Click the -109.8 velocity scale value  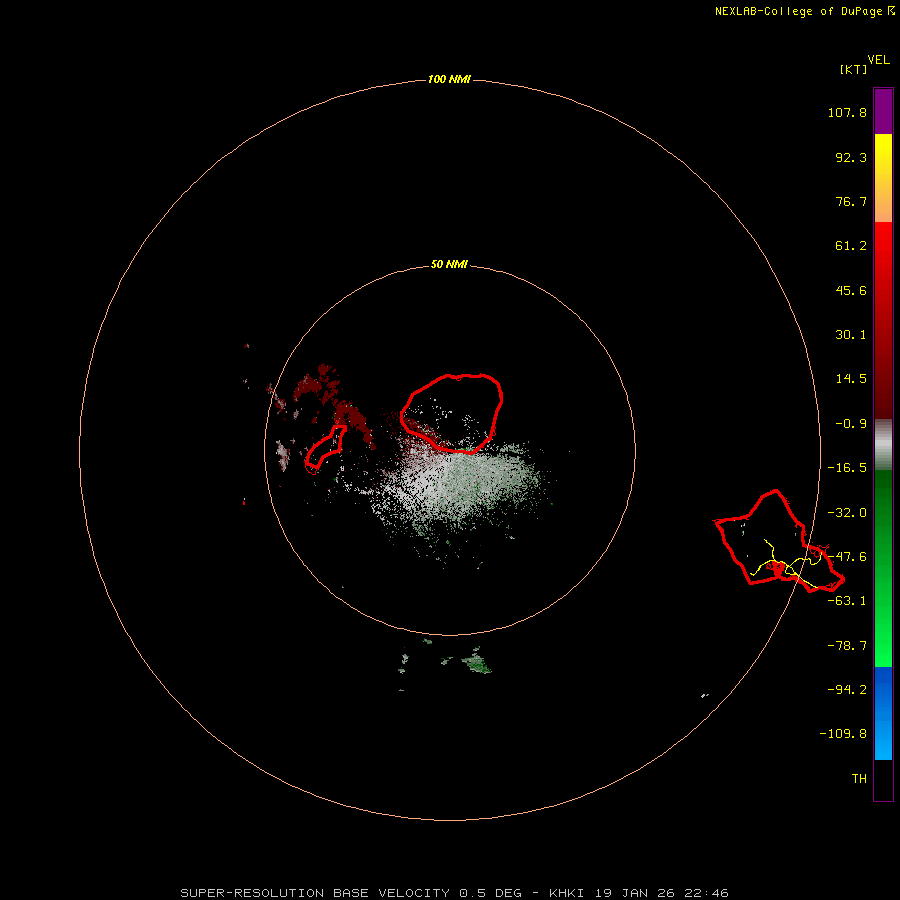point(843,734)
